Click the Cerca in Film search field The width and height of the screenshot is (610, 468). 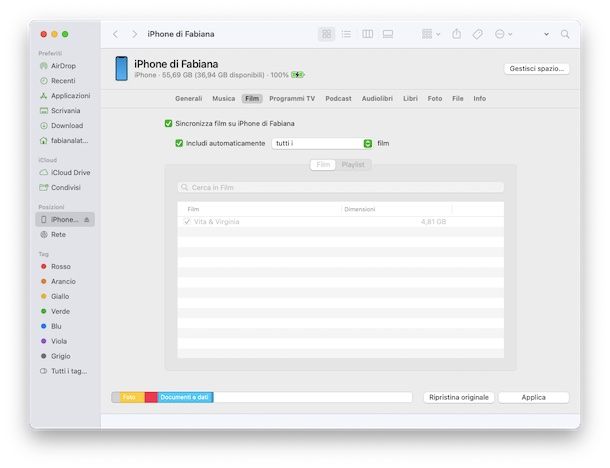[340, 188]
